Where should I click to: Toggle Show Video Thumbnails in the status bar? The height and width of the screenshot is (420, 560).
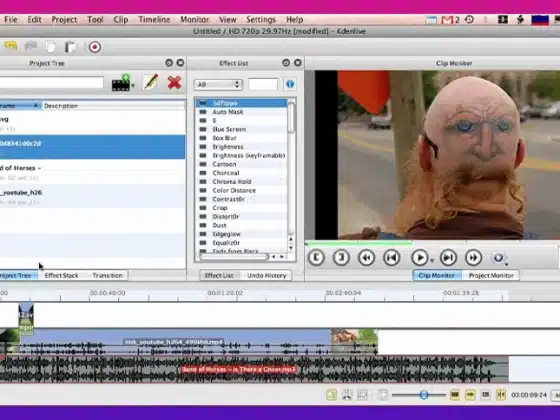tap(455, 395)
